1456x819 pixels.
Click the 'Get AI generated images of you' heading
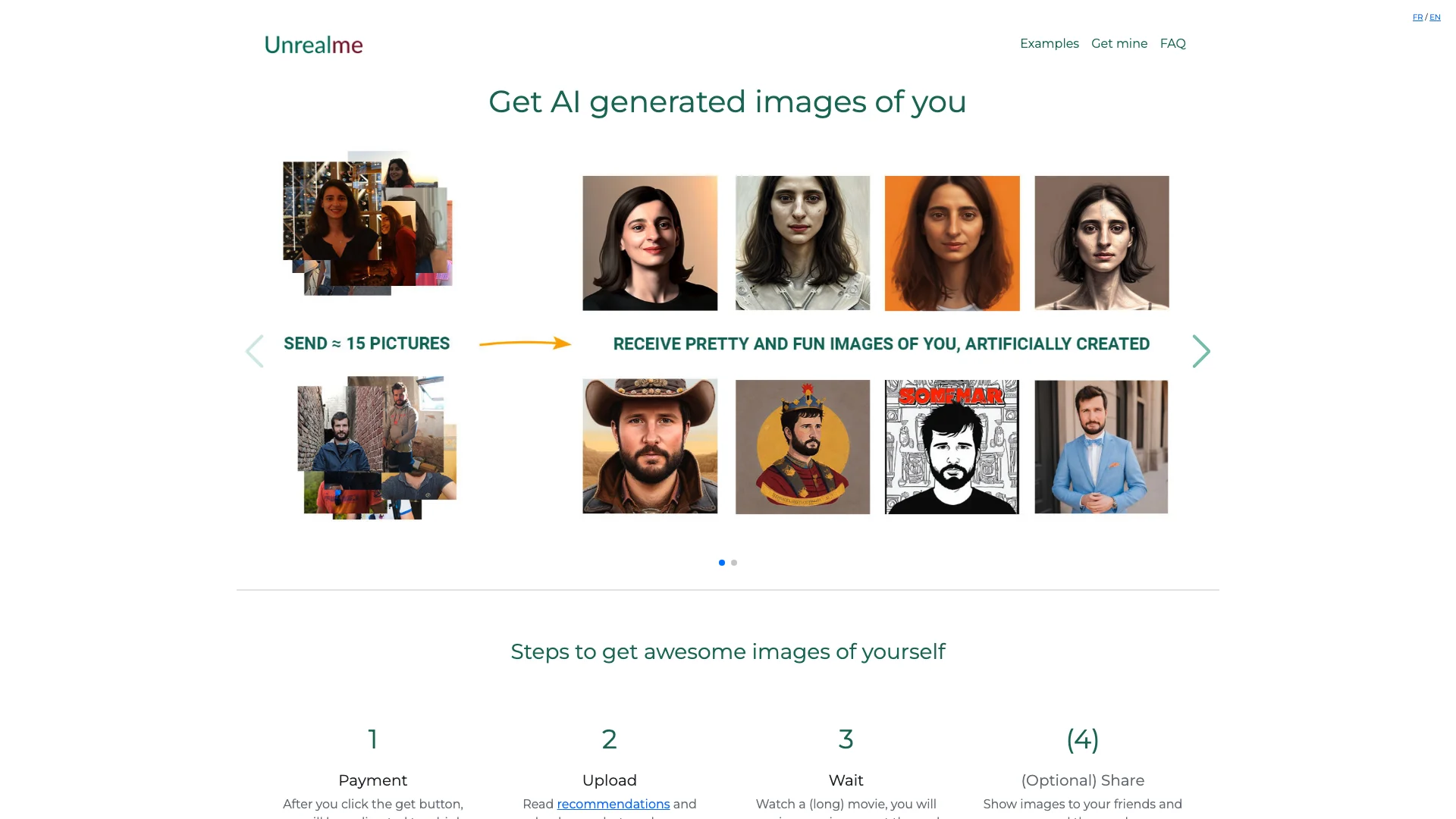coord(727,102)
